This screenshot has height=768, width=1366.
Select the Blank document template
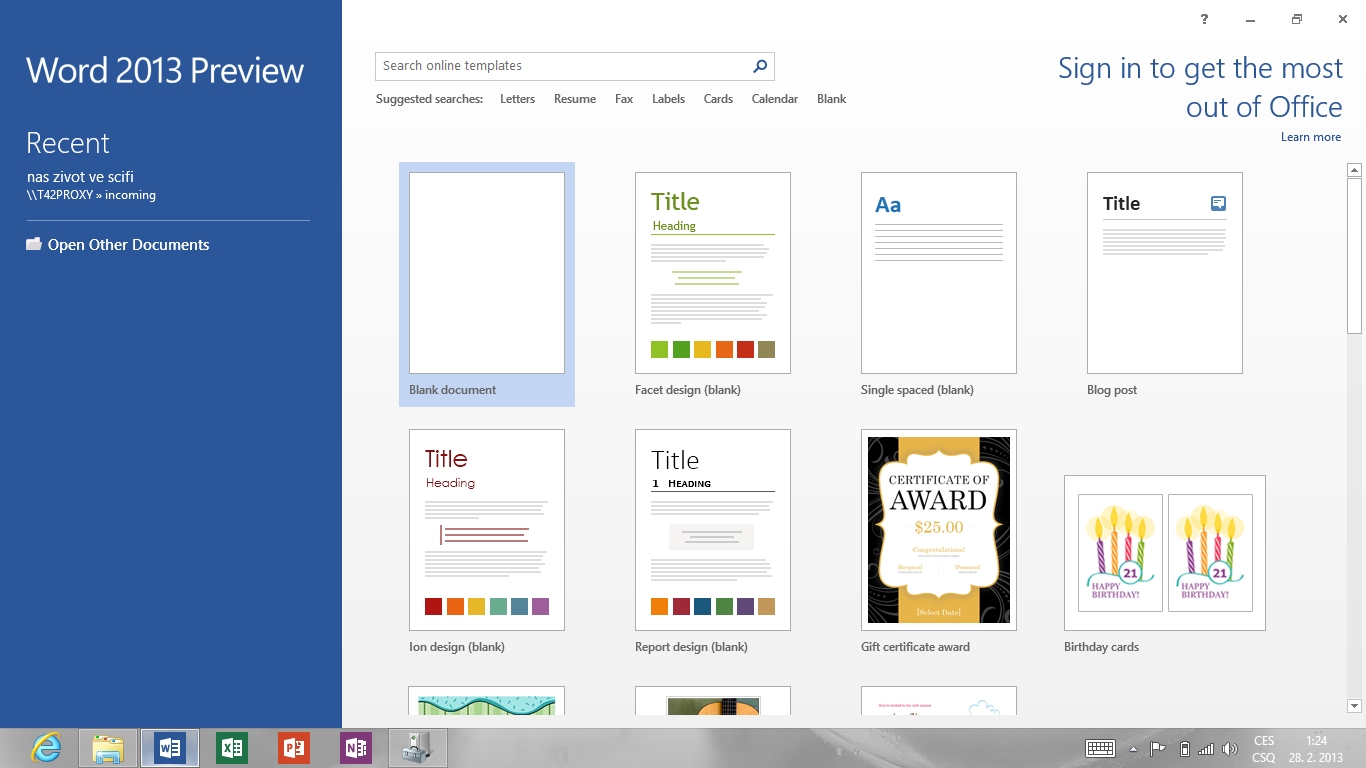(x=487, y=284)
